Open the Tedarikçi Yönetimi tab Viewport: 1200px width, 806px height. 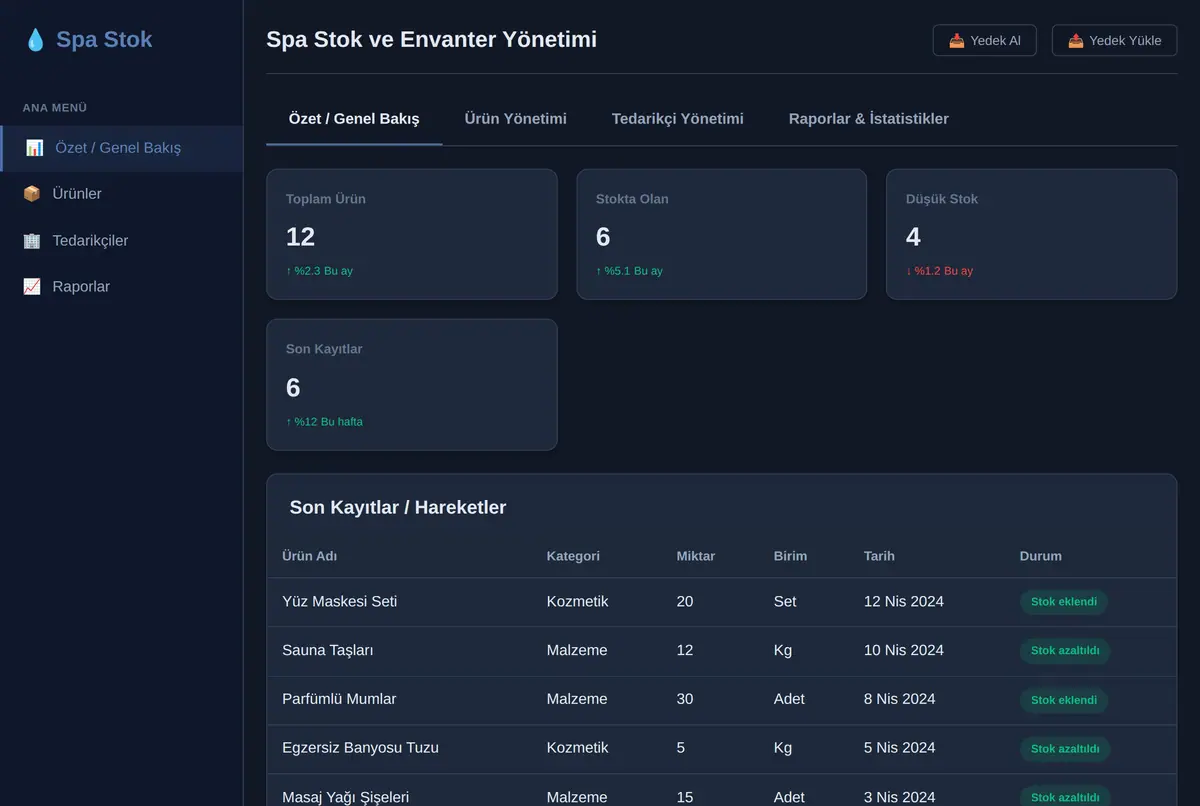point(678,119)
